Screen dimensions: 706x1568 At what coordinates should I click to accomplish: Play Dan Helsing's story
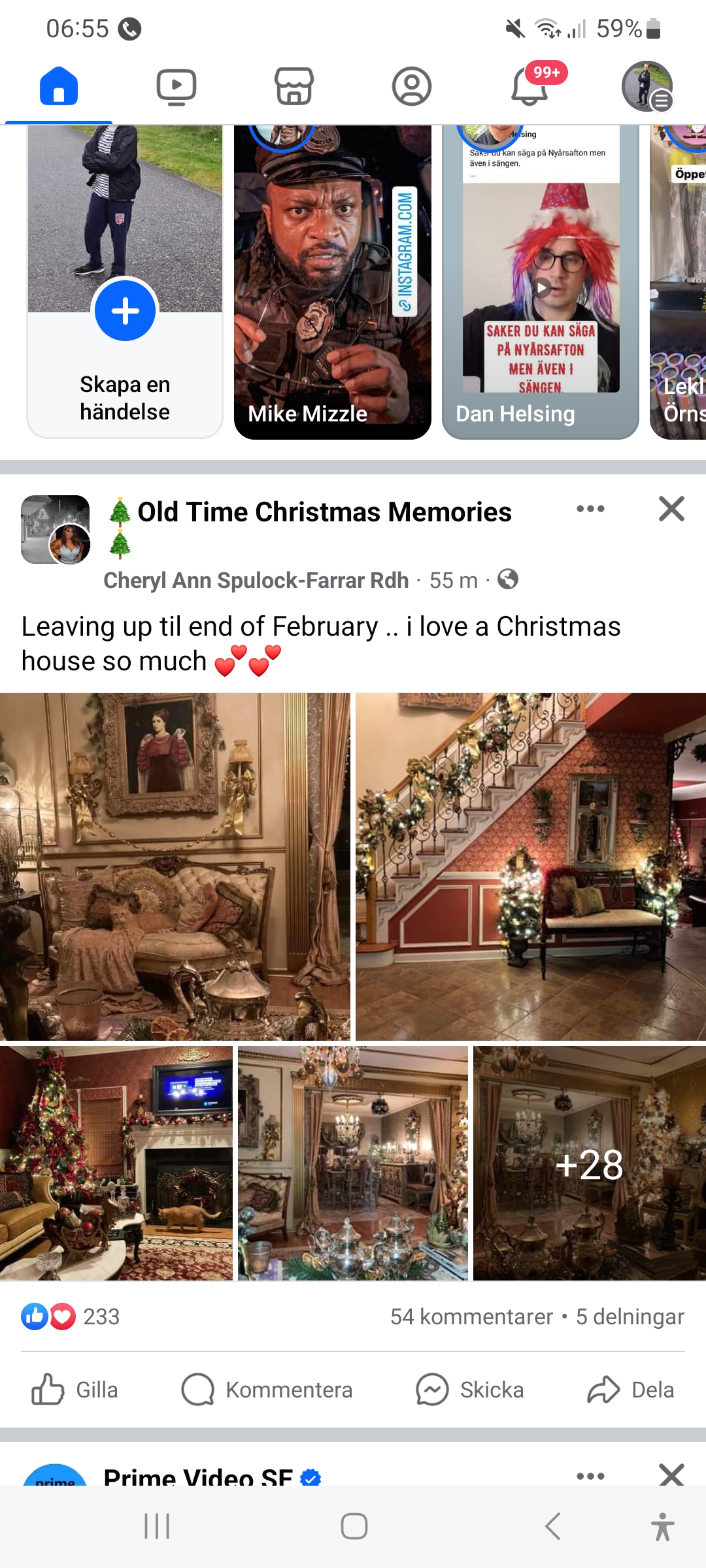[541, 282]
